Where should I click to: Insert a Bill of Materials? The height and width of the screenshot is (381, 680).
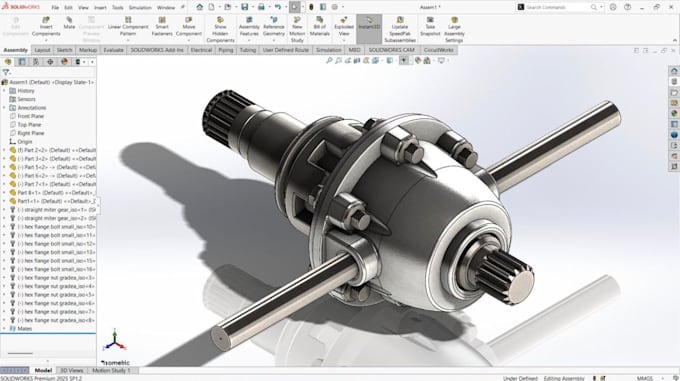[x=320, y=26]
